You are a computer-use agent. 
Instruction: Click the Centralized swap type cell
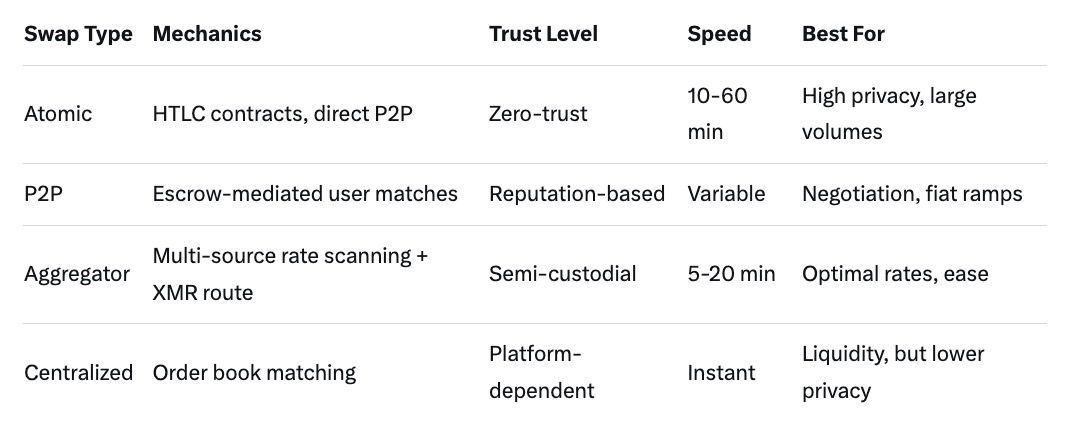tap(78, 373)
